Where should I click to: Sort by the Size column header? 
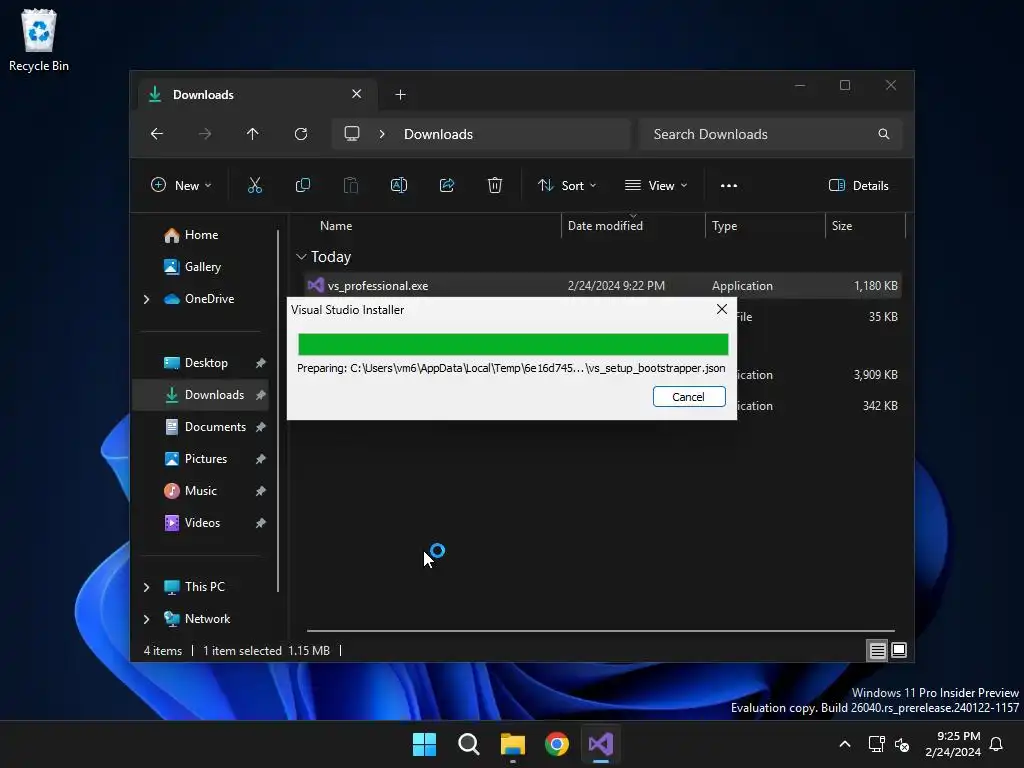click(x=842, y=226)
